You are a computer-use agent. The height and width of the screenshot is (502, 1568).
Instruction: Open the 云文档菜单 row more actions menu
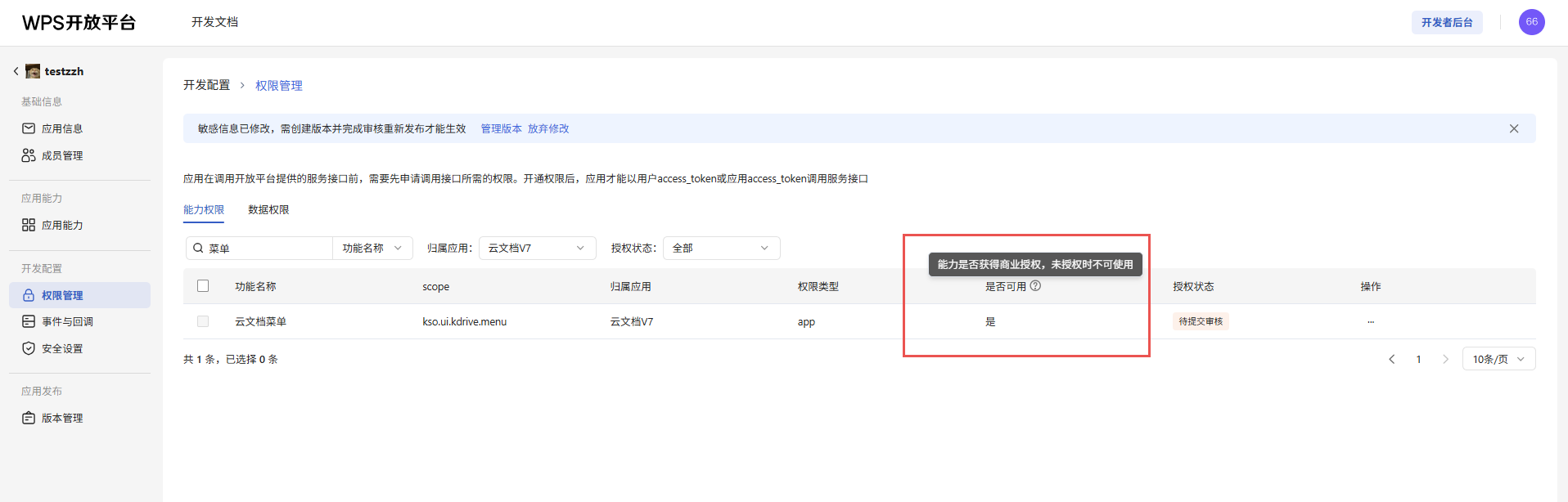pyautogui.click(x=1370, y=322)
